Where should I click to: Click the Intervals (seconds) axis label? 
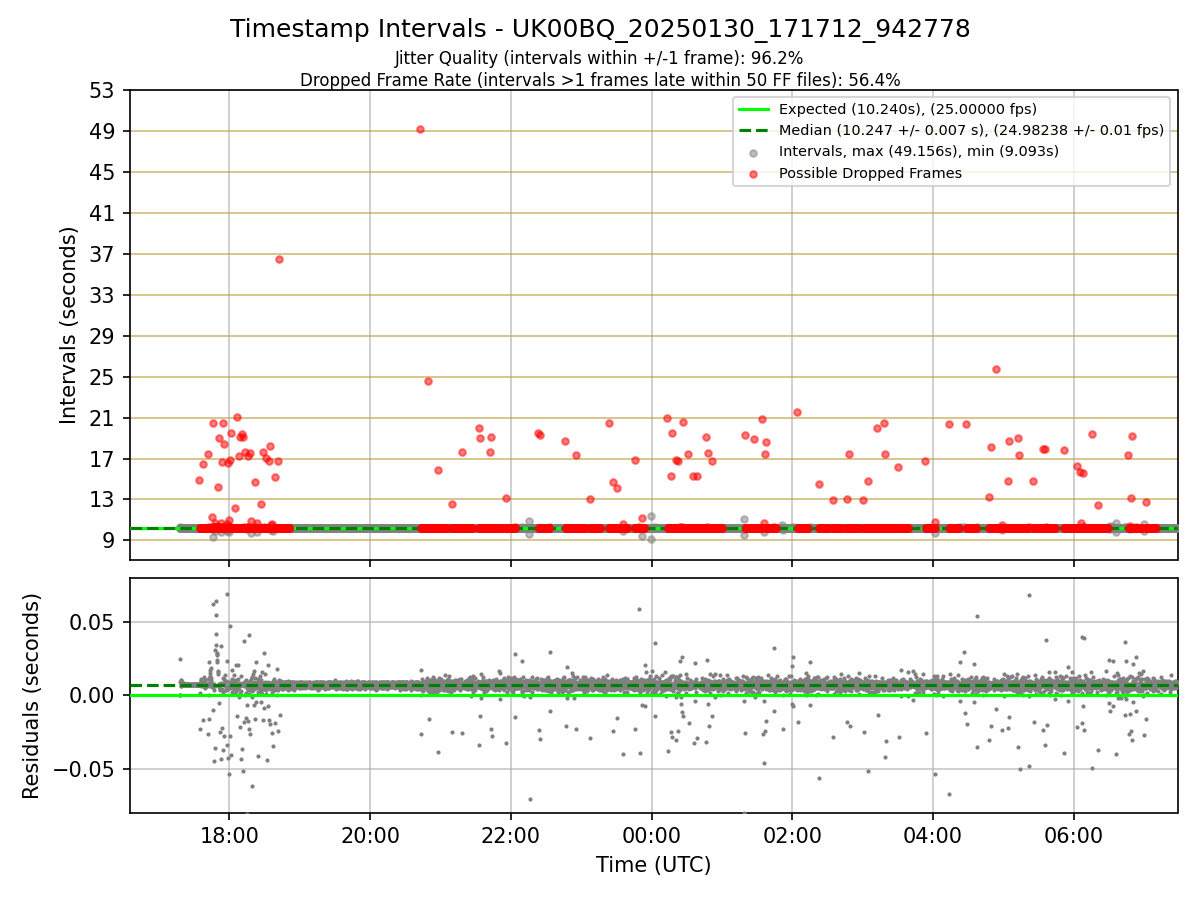[x=68, y=325]
